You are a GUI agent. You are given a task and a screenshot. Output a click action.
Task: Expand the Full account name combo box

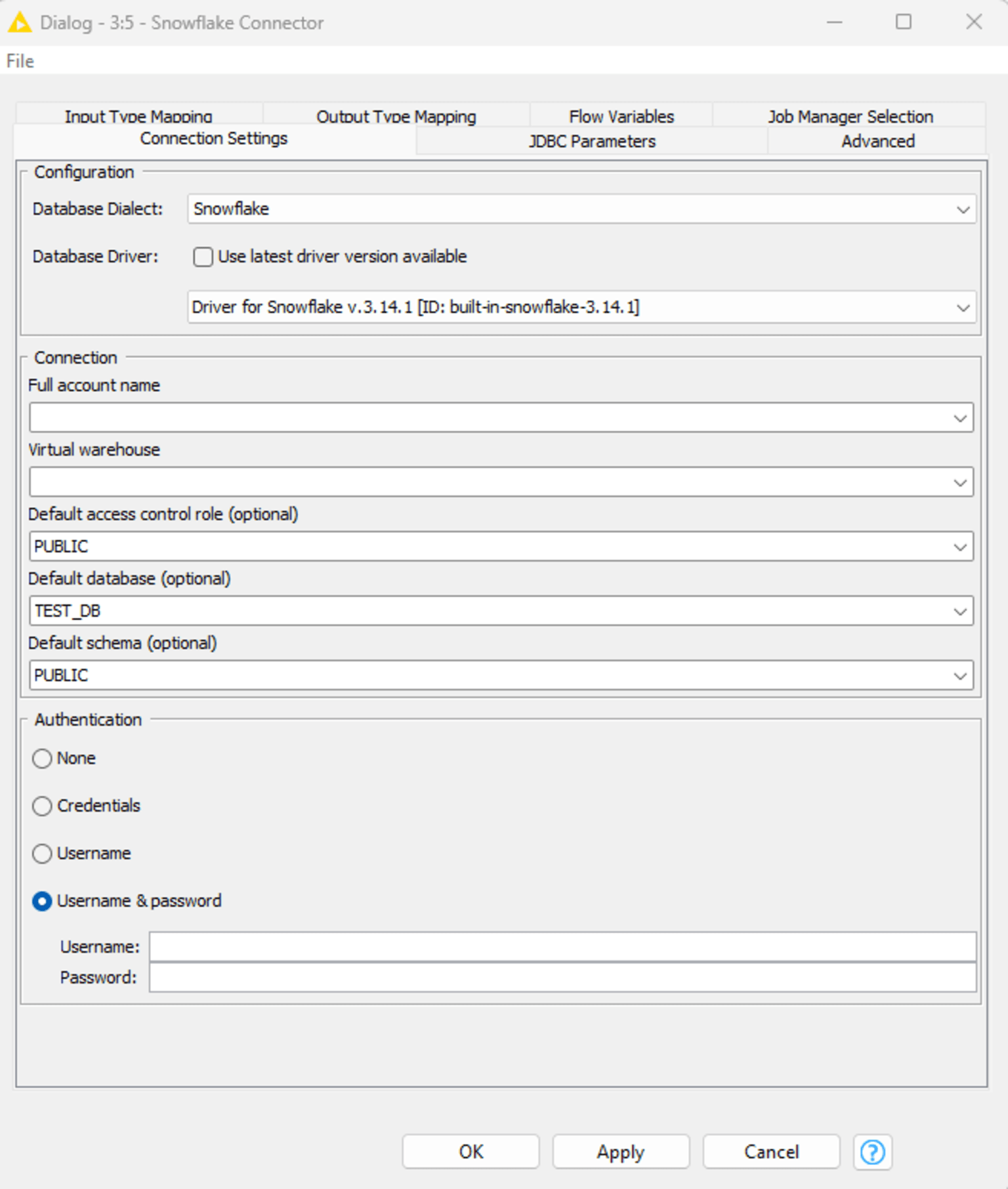click(960, 418)
